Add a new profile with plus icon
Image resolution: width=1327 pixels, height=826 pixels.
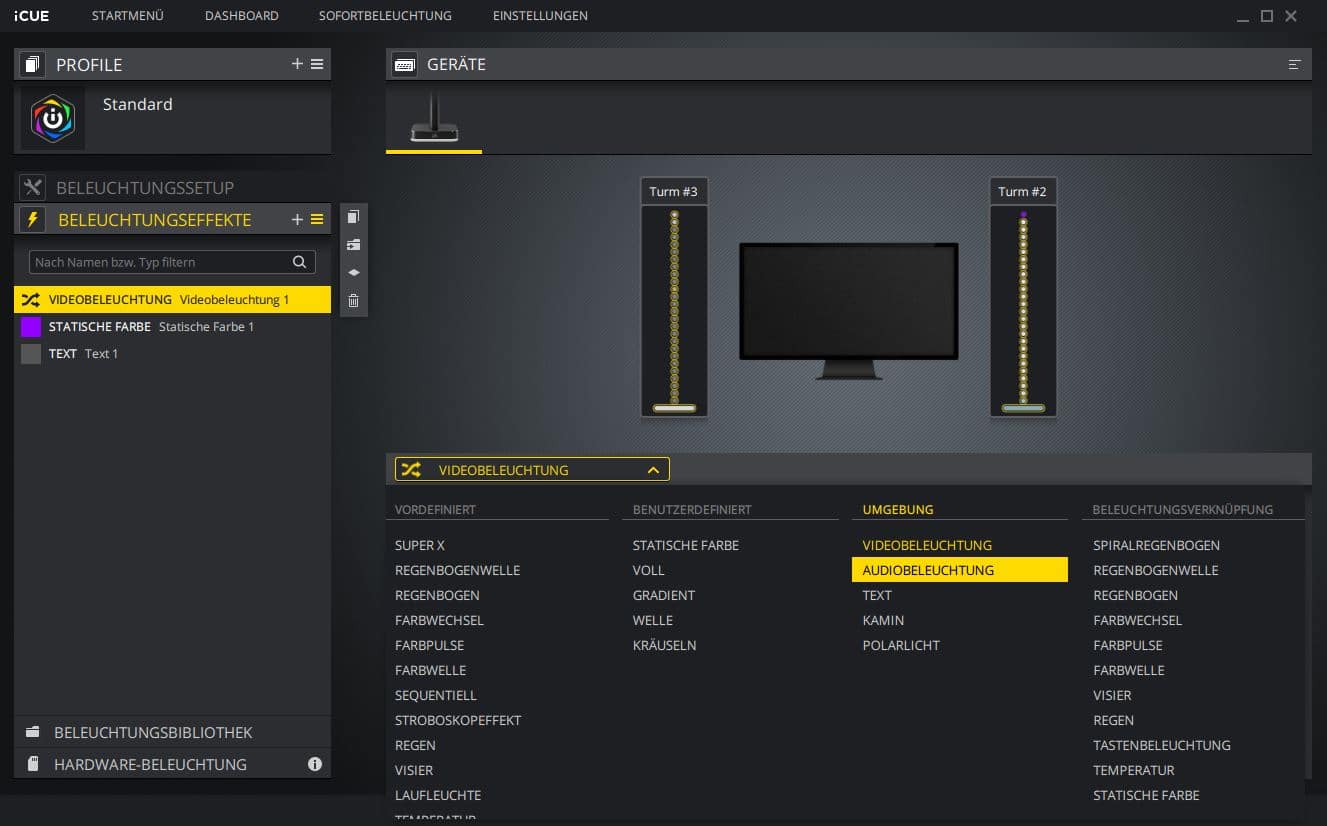pos(297,64)
